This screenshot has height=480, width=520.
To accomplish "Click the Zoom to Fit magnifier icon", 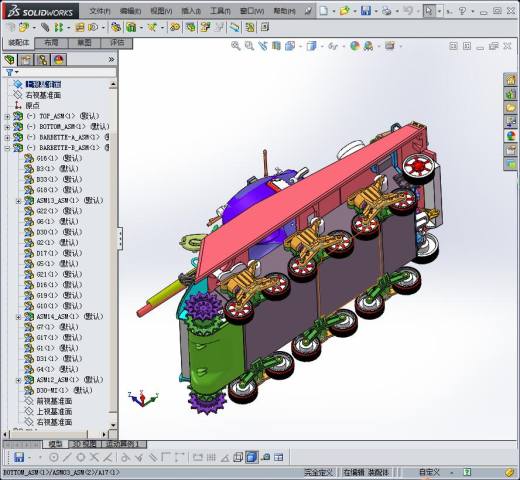I will click(236, 46).
